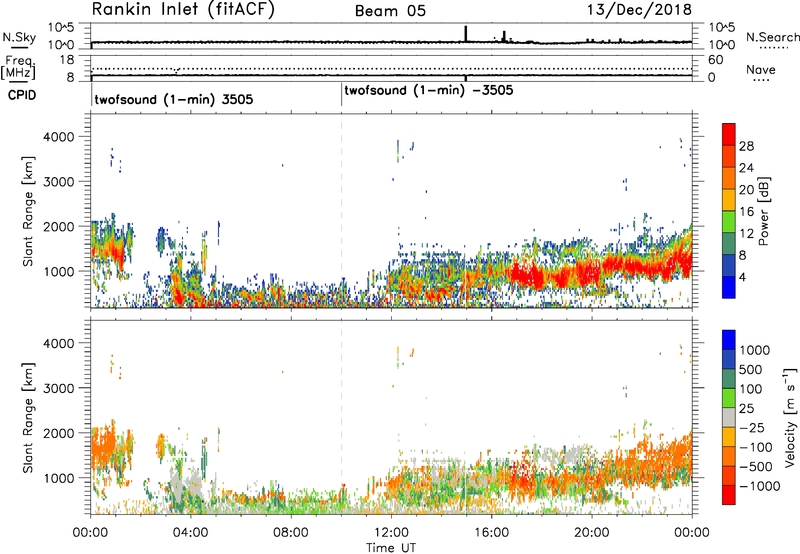Click the 'CPID' row label
This screenshot has height=554, width=800.
click(x=22, y=95)
